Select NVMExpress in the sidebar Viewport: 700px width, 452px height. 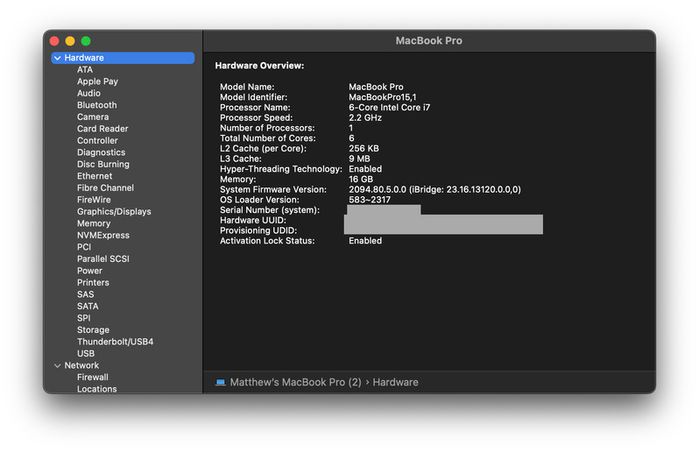(103, 235)
